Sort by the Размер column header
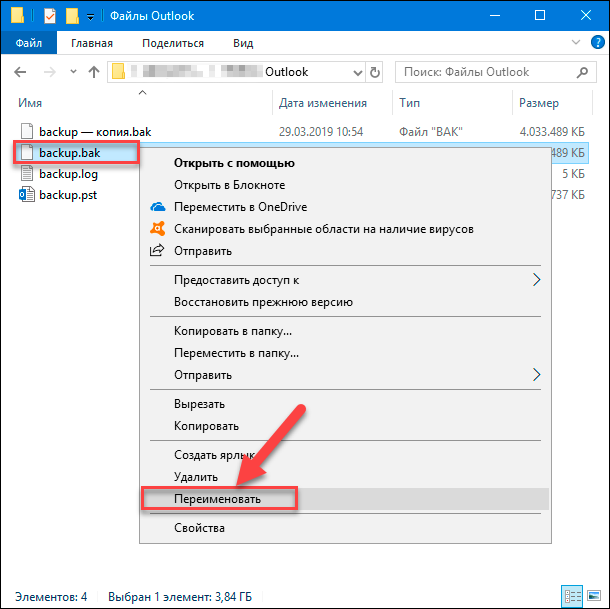This screenshot has width=610, height=609. [x=539, y=103]
